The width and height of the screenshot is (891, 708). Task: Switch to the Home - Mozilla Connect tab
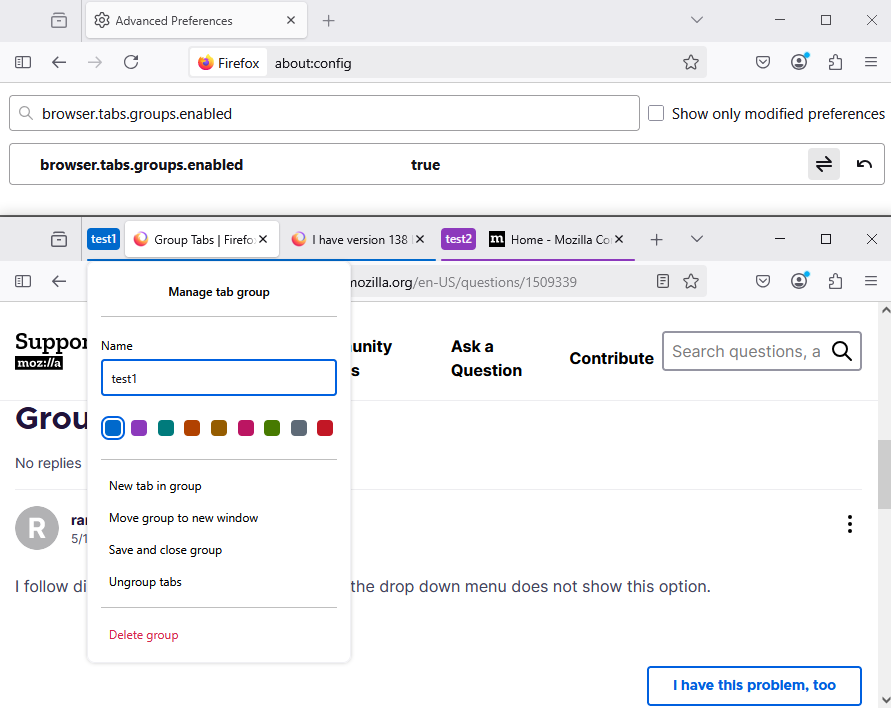point(557,240)
